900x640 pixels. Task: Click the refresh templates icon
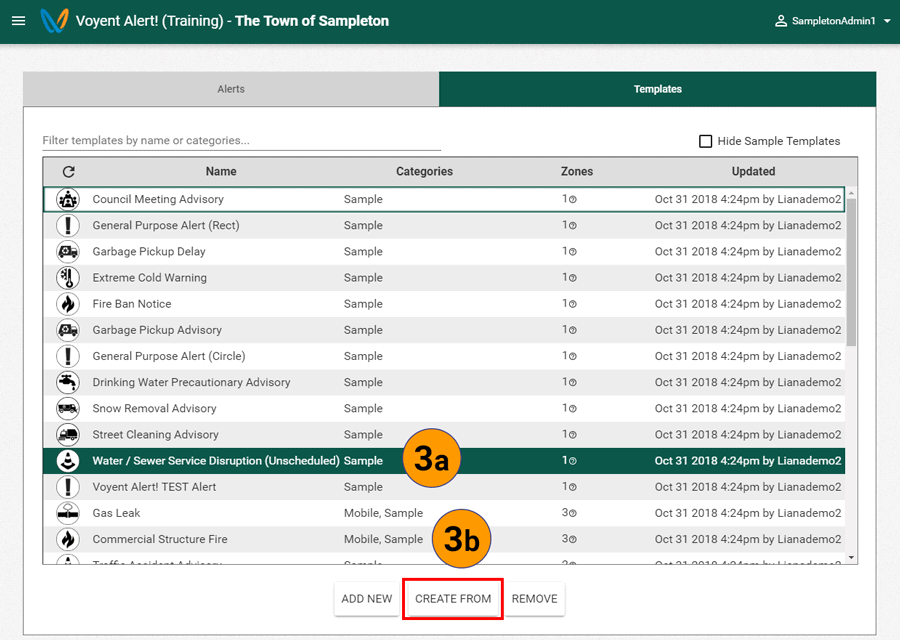tap(68, 172)
